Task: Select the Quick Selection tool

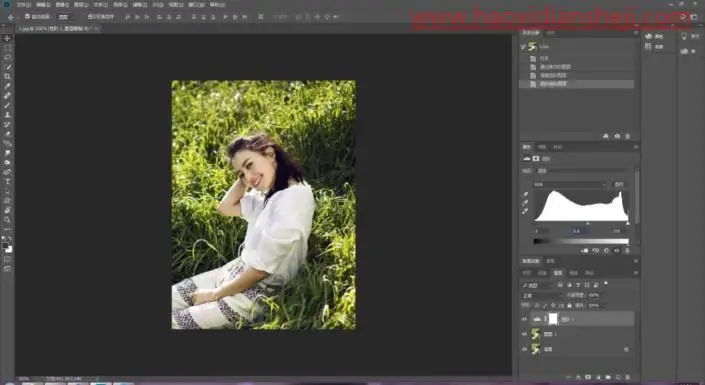Action: [7, 67]
